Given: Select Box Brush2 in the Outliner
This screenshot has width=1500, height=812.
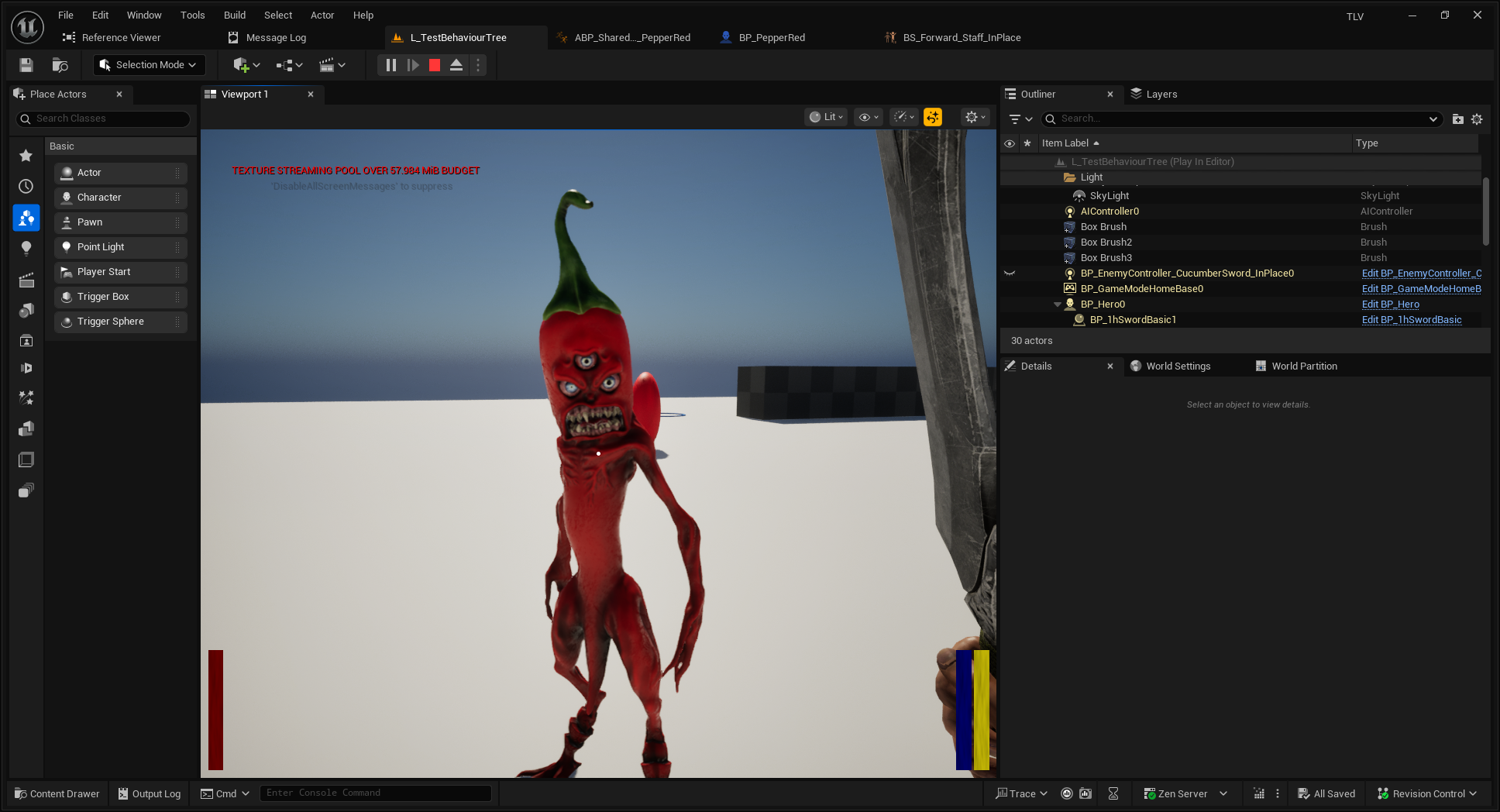Looking at the screenshot, I should tap(1106, 243).
